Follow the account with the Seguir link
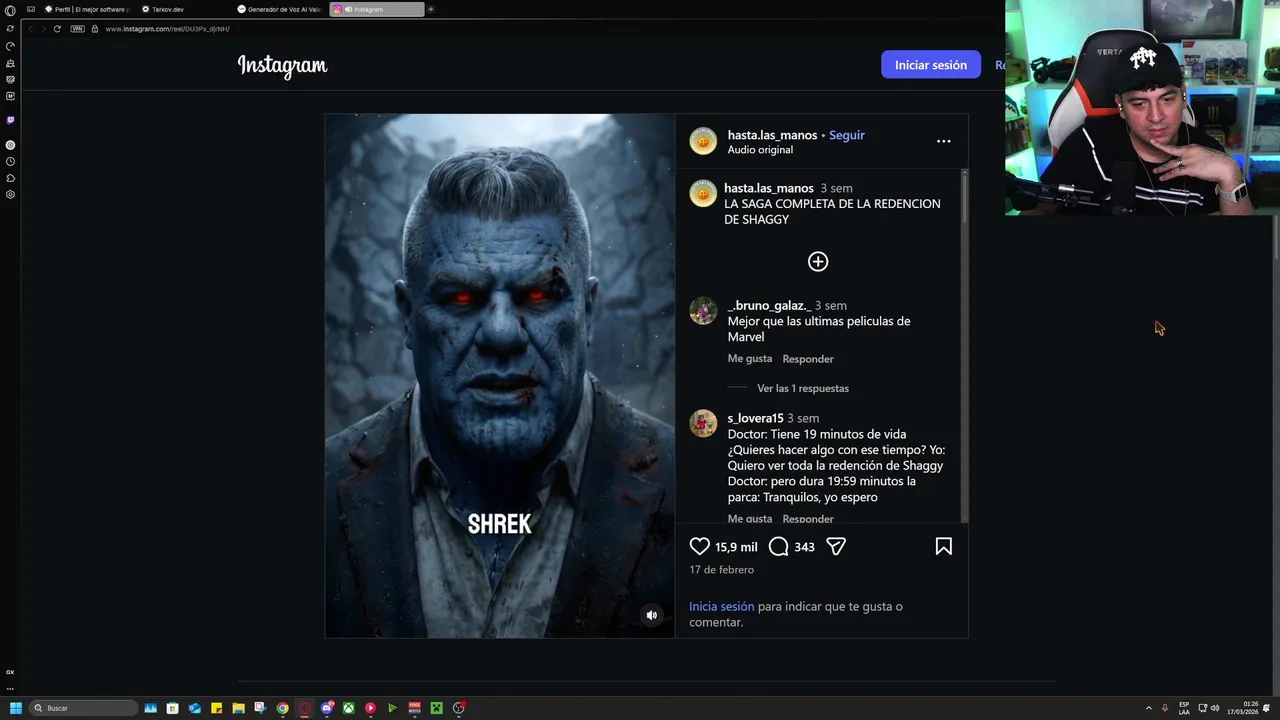 point(847,135)
